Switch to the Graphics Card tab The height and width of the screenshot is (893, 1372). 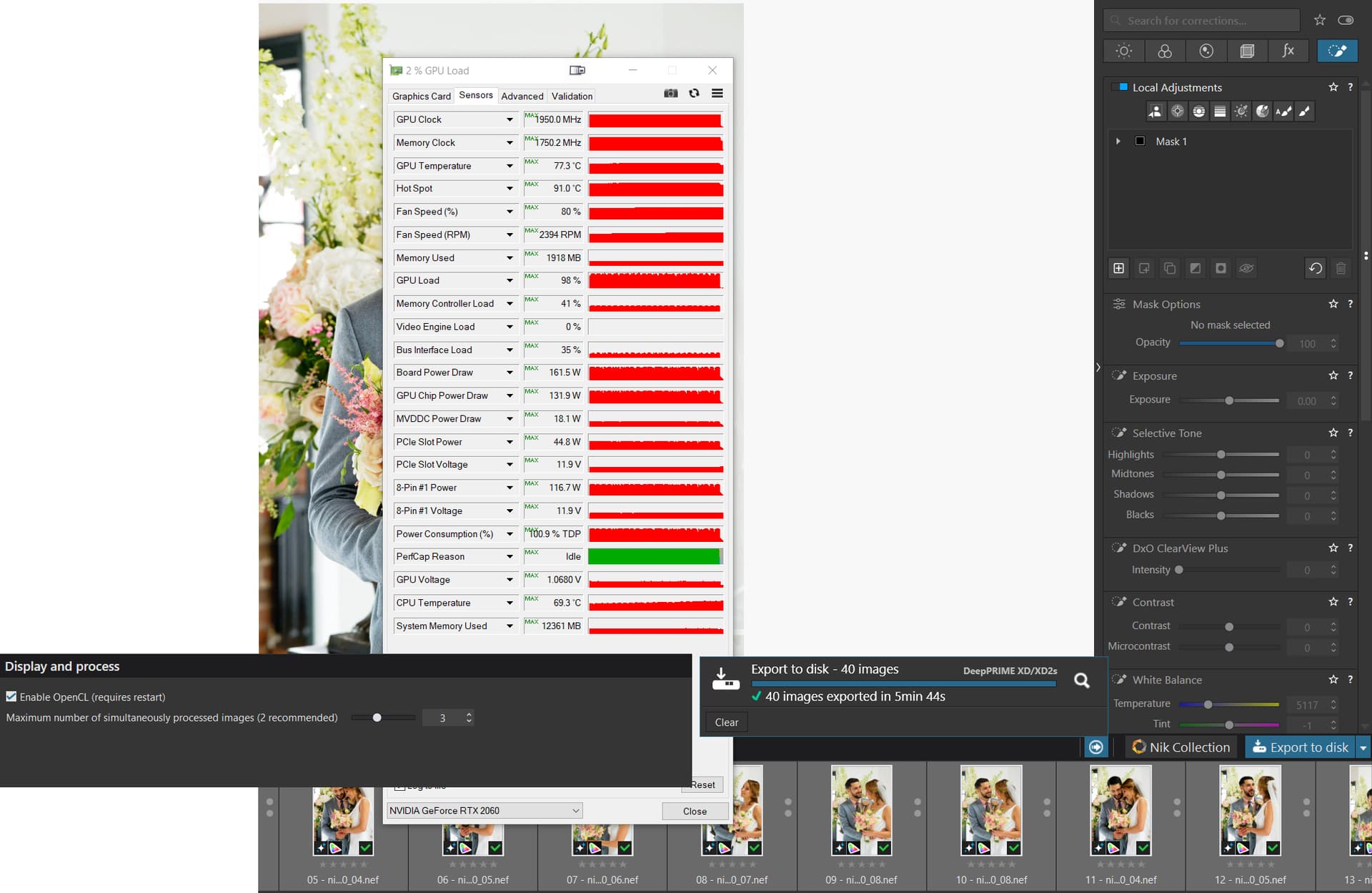421,96
